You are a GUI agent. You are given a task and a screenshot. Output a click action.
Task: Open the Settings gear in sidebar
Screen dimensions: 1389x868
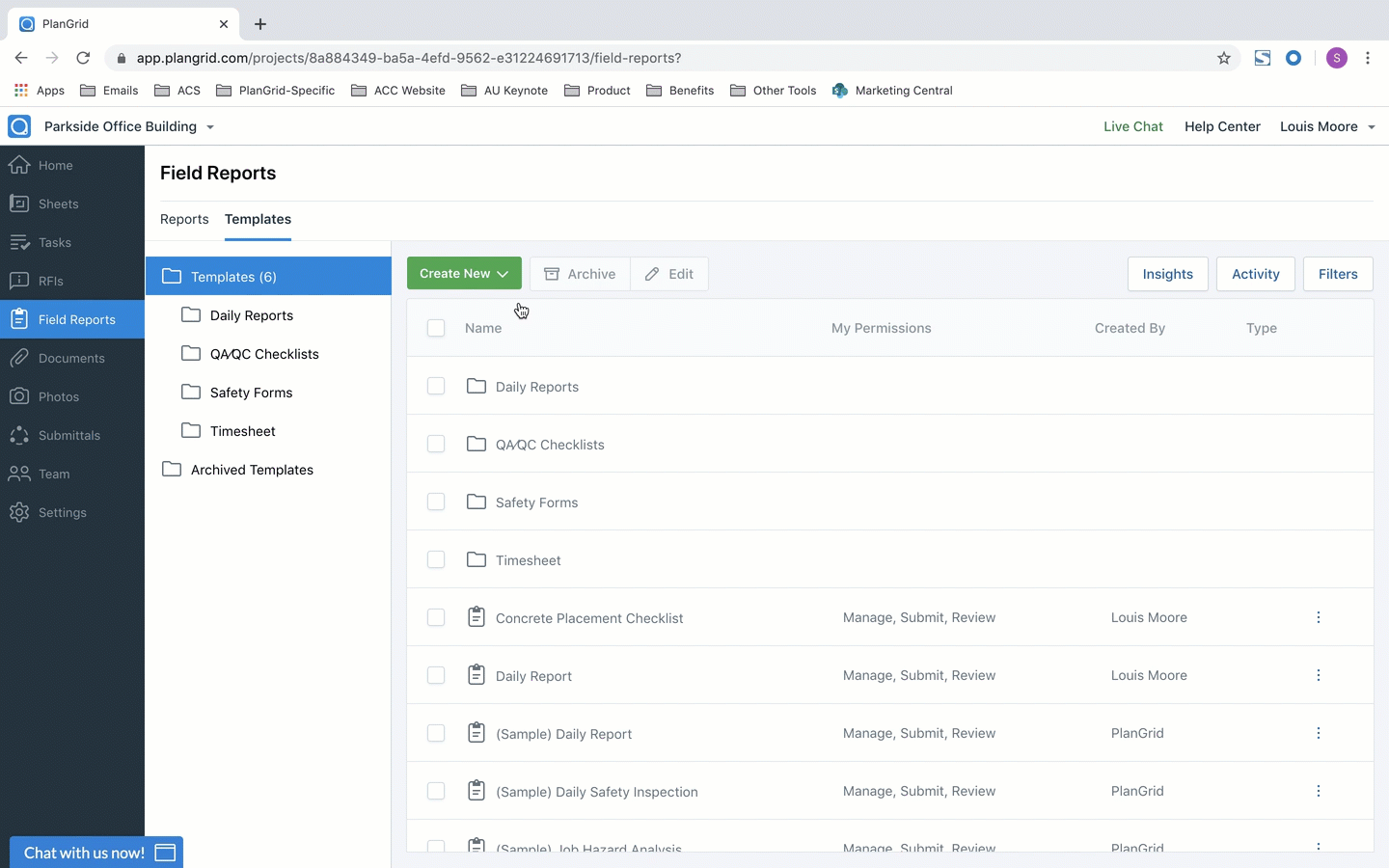click(x=19, y=512)
